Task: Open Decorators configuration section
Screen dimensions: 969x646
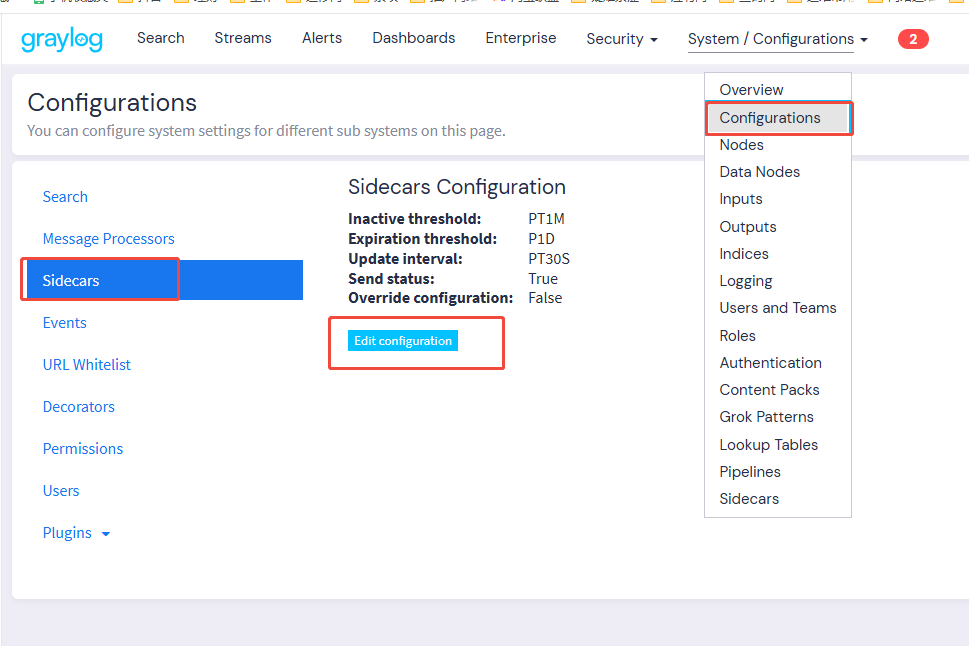Action: point(78,407)
